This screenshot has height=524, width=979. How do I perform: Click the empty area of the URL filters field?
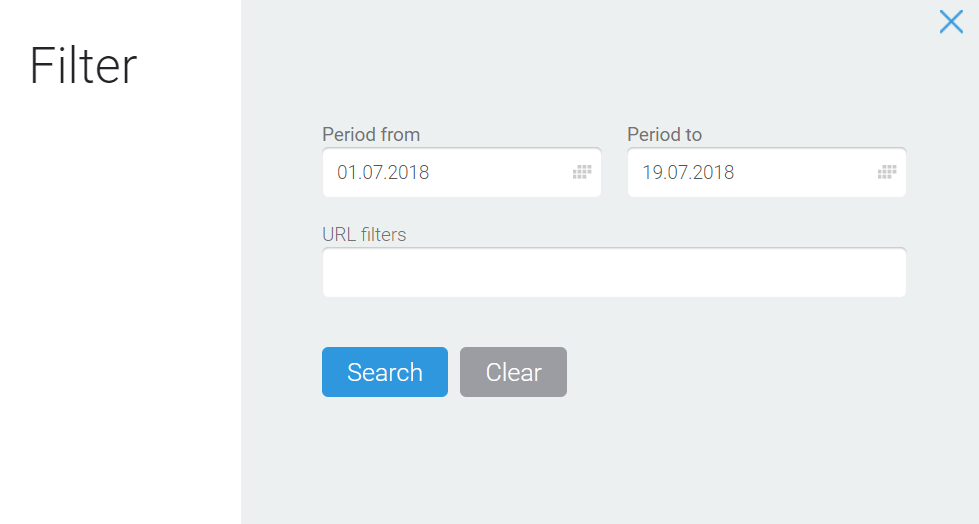[x=614, y=272]
